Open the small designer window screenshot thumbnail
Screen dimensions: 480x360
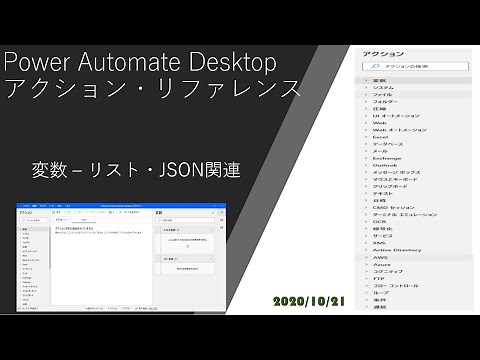[121, 257]
